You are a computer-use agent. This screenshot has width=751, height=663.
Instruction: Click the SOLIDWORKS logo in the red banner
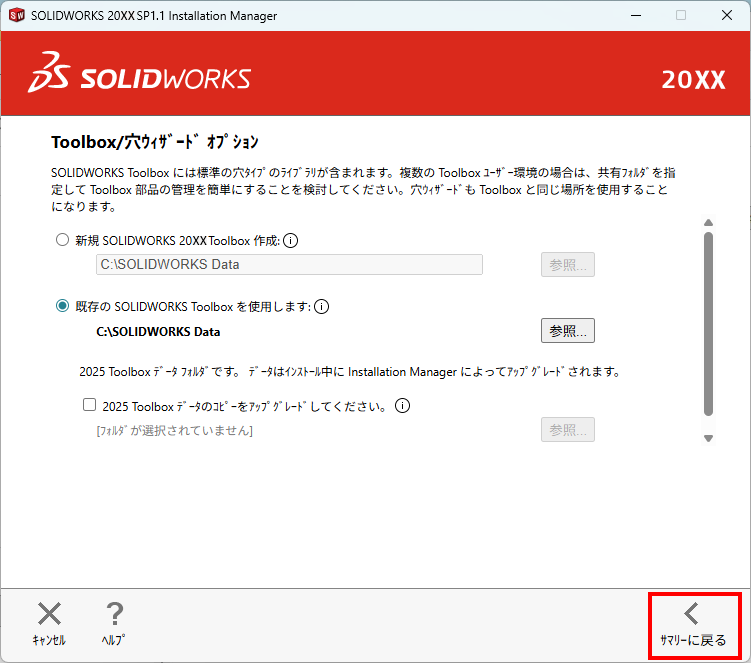click(139, 73)
